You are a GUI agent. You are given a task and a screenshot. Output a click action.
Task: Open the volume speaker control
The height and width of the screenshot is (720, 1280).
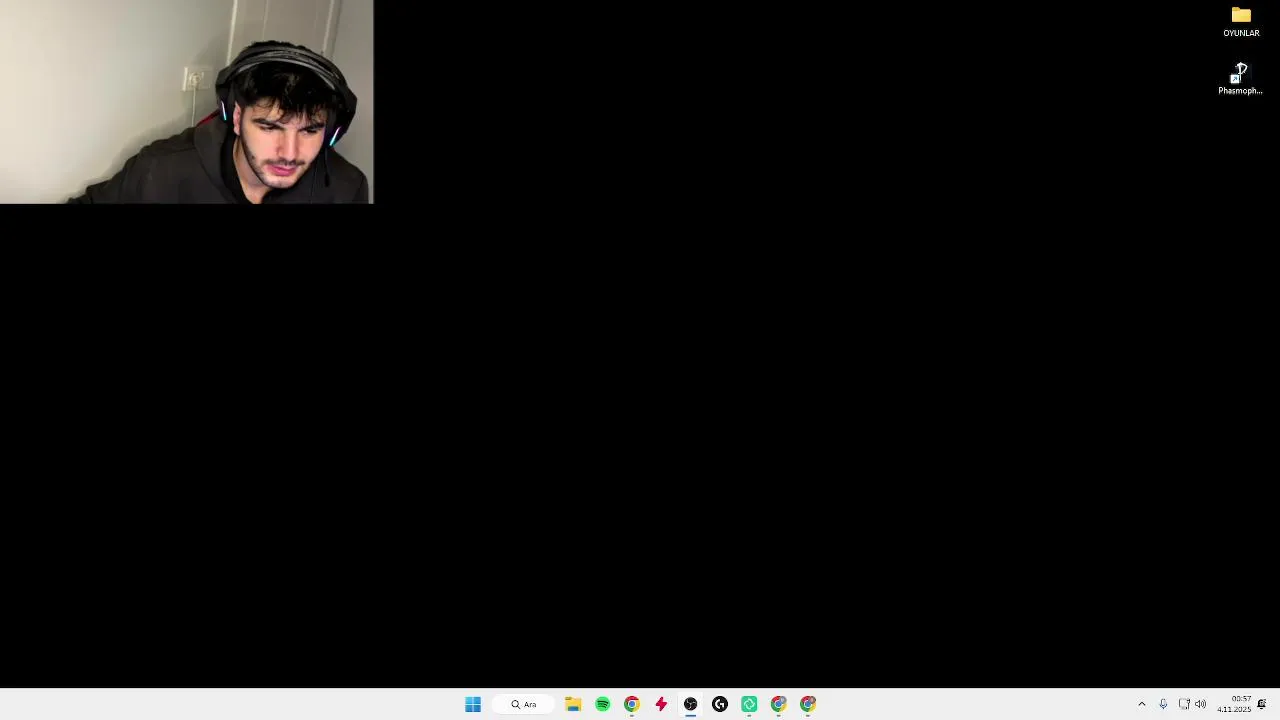click(1201, 704)
